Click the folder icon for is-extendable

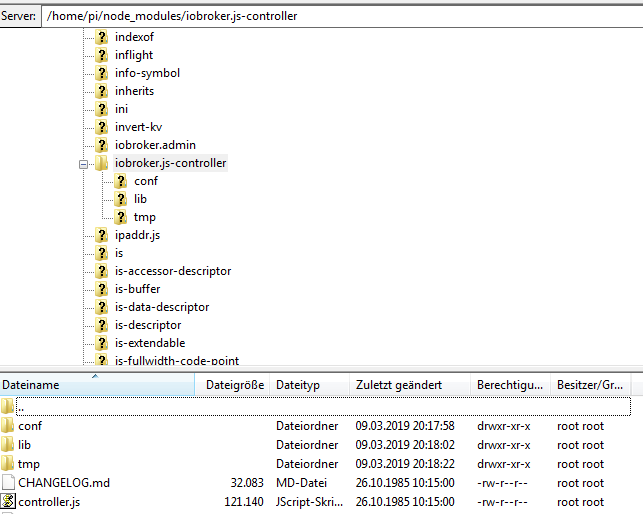tap(101, 344)
